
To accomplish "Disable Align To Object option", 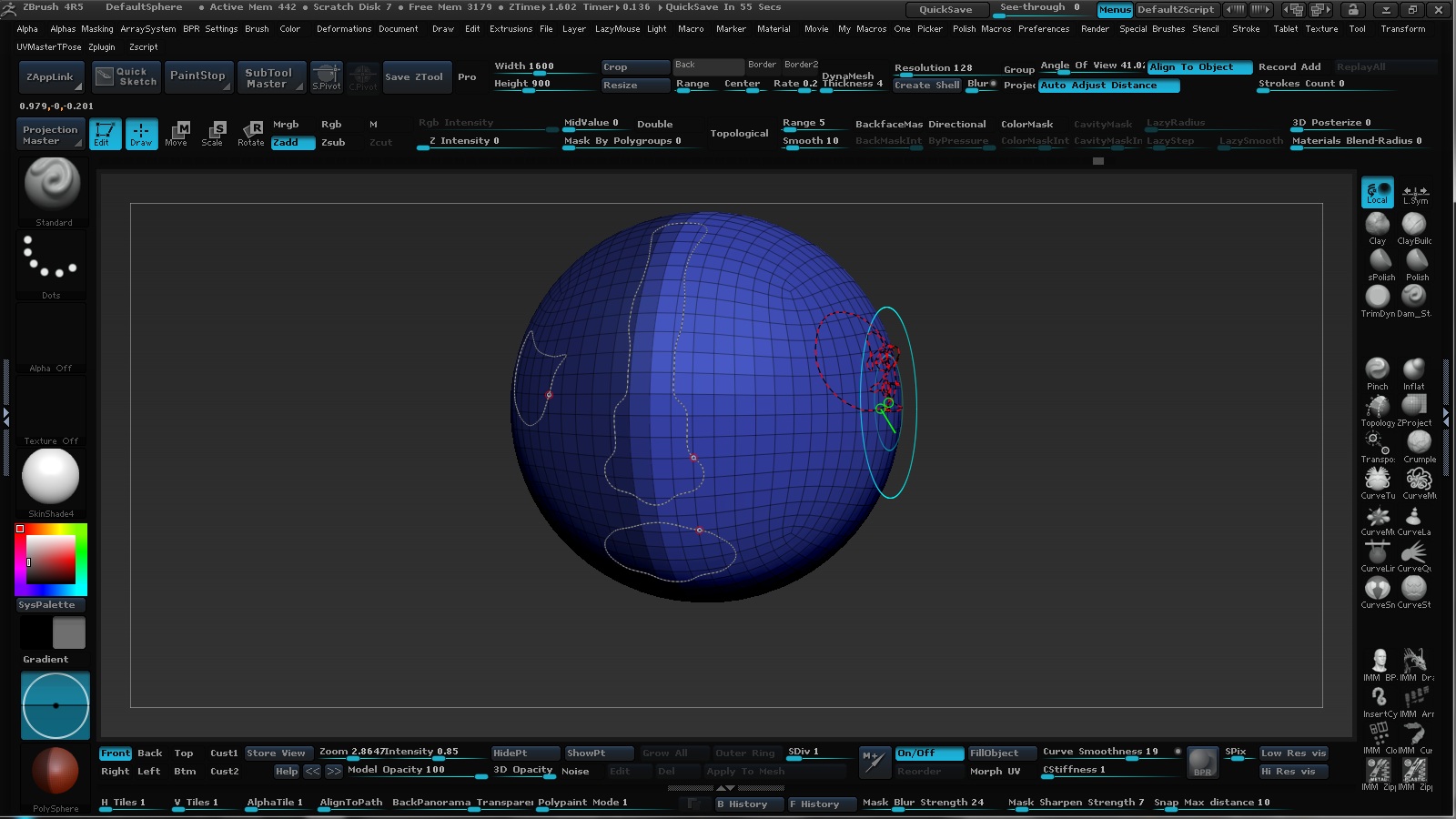I will (x=1198, y=67).
